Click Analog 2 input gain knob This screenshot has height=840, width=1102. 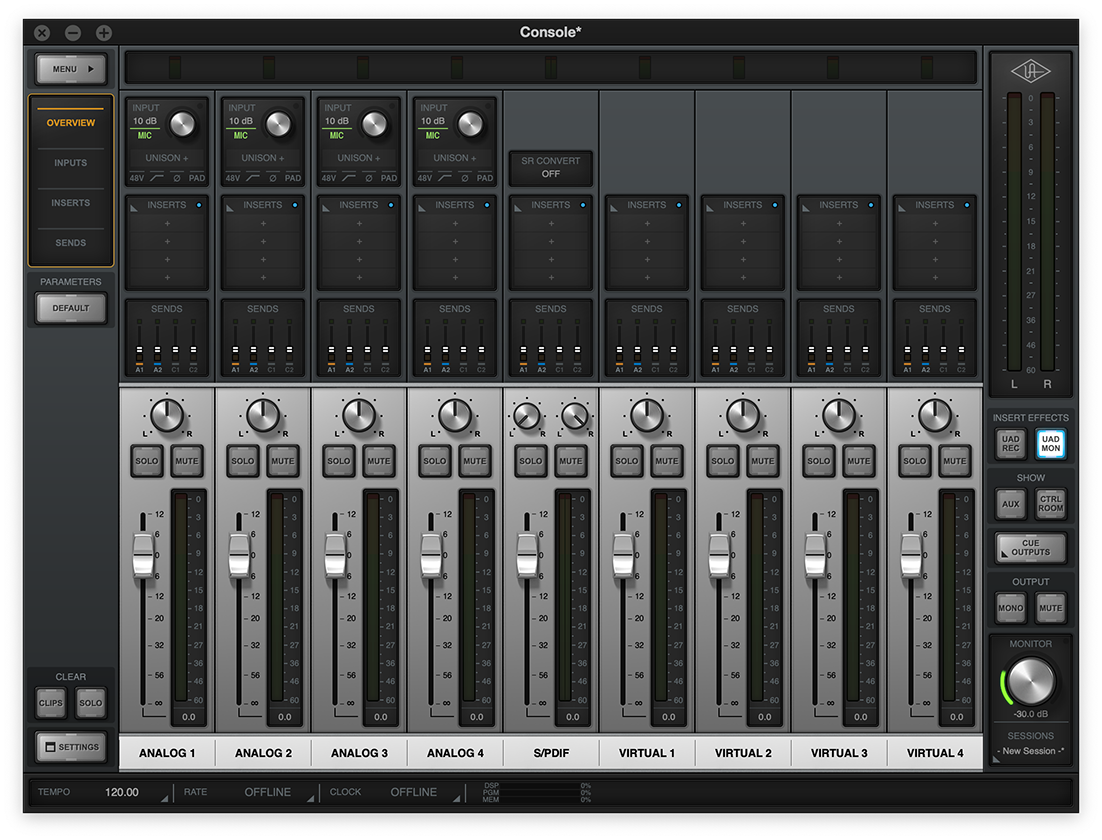coord(278,124)
